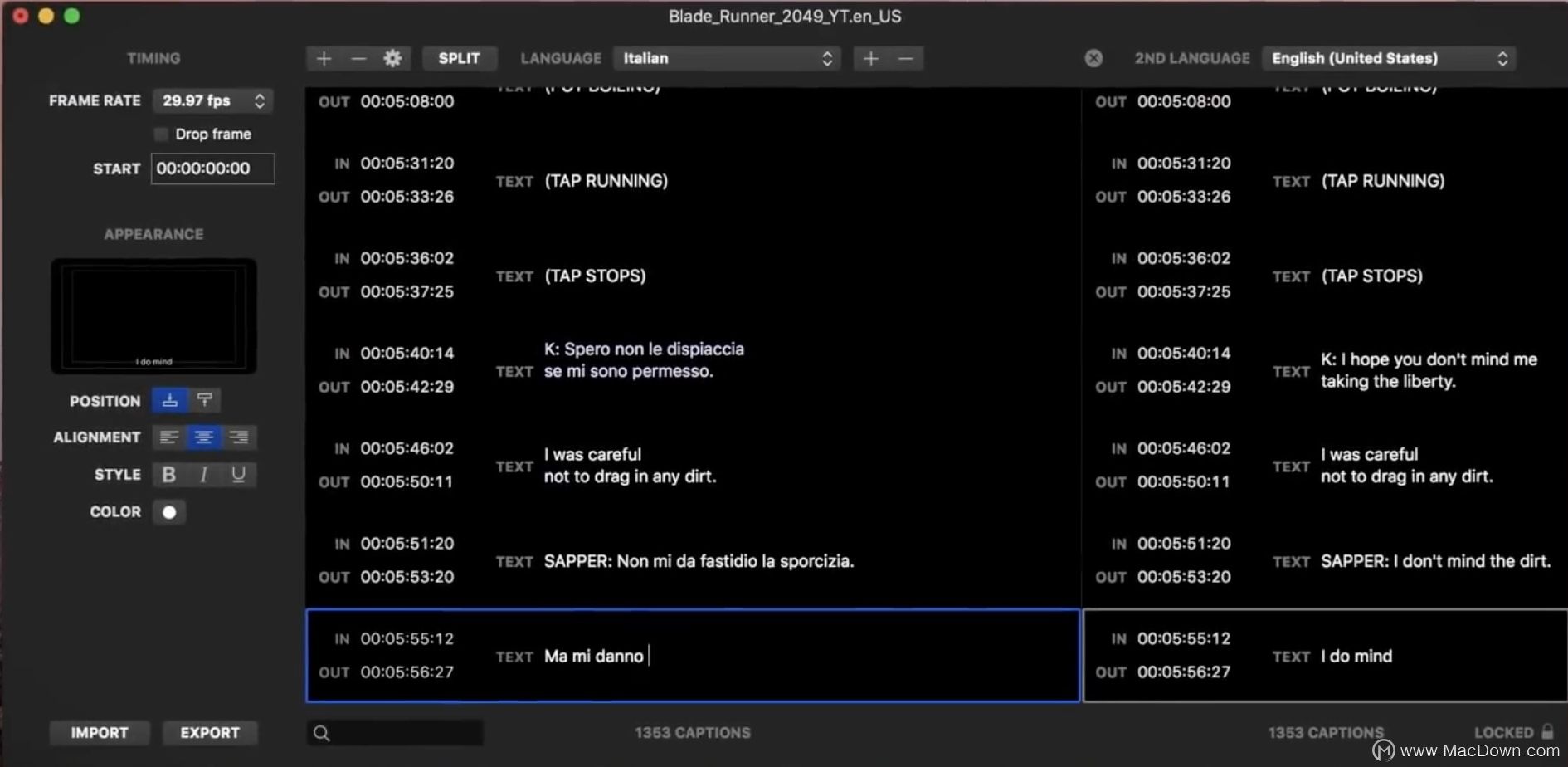The image size is (1568, 767).
Task: Open frame rate dropdown 29.97 fps
Action: 213,100
